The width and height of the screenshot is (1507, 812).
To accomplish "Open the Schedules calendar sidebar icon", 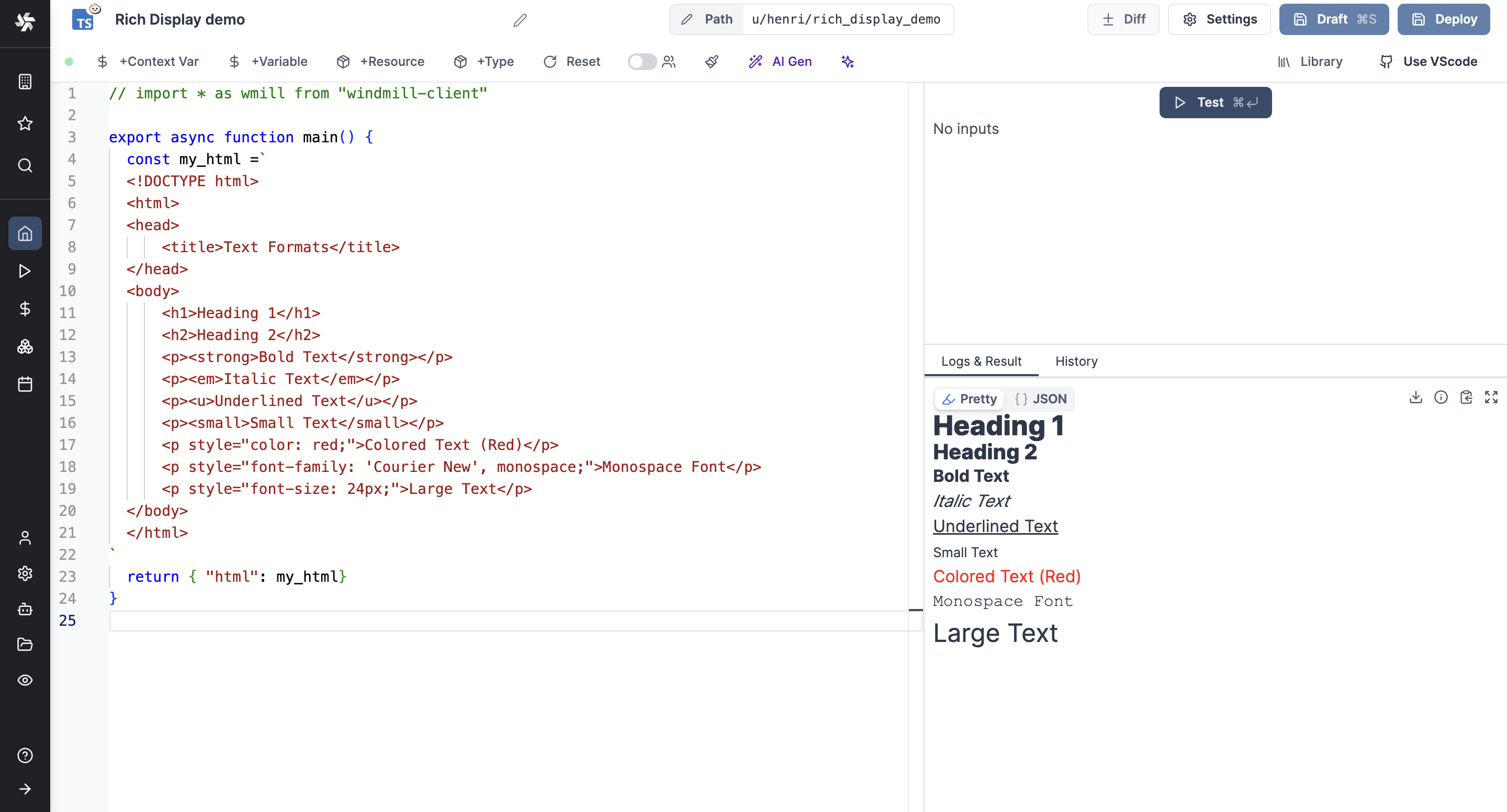I will 25,385.
